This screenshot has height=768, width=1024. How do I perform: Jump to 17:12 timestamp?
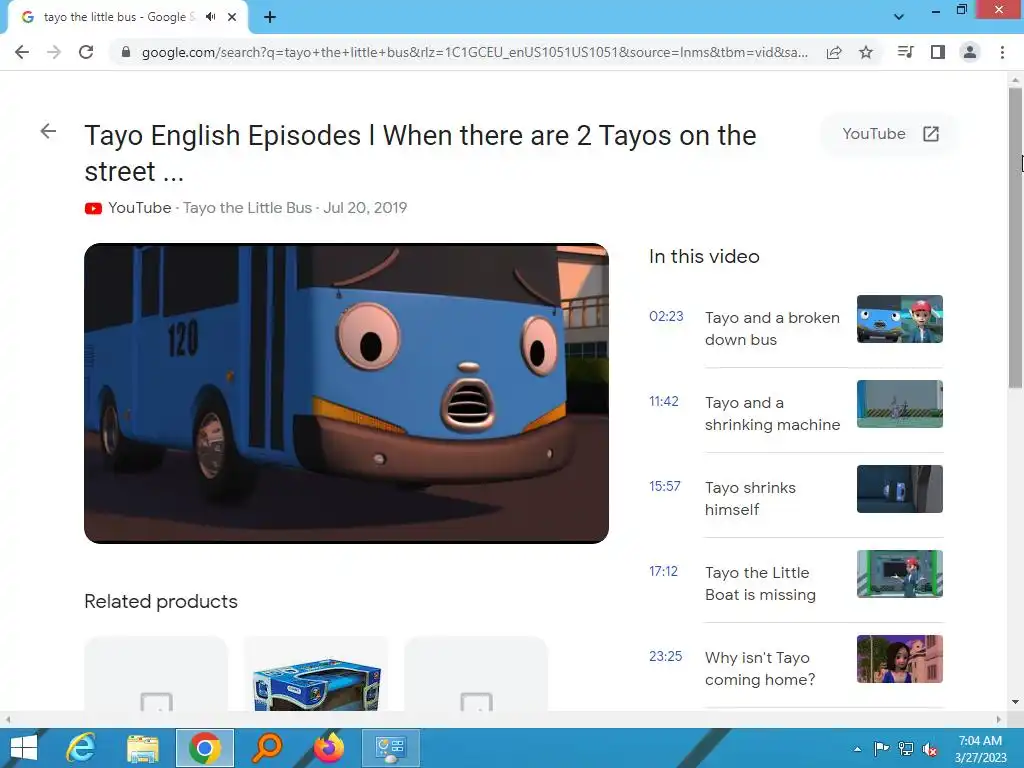click(664, 571)
